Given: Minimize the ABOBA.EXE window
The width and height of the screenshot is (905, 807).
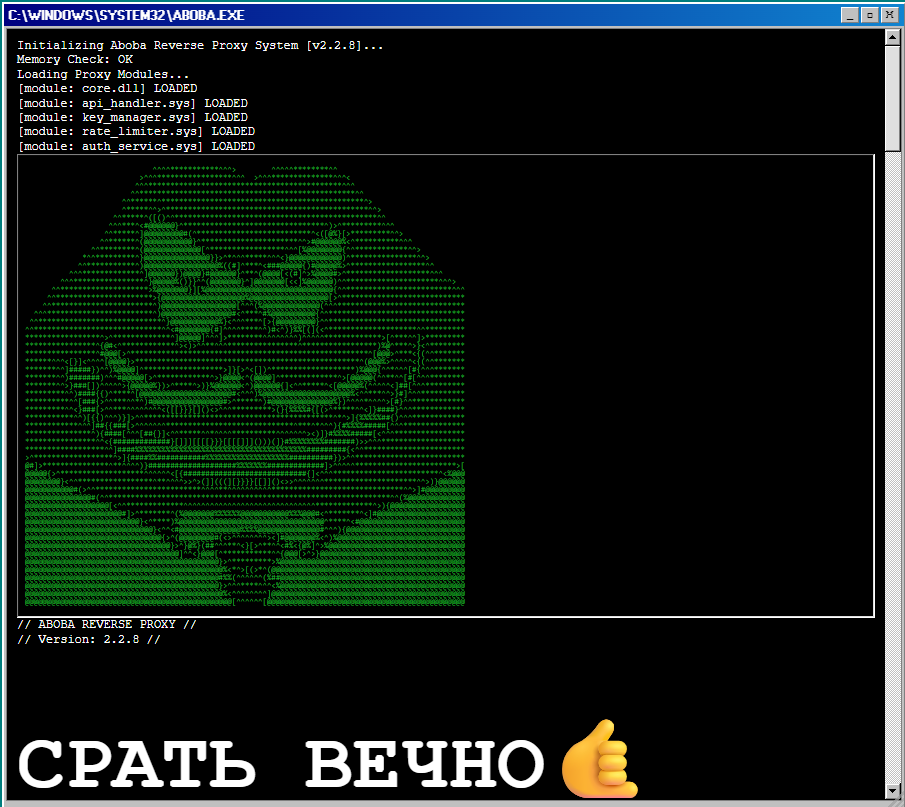Looking at the screenshot, I should tap(850, 15).
